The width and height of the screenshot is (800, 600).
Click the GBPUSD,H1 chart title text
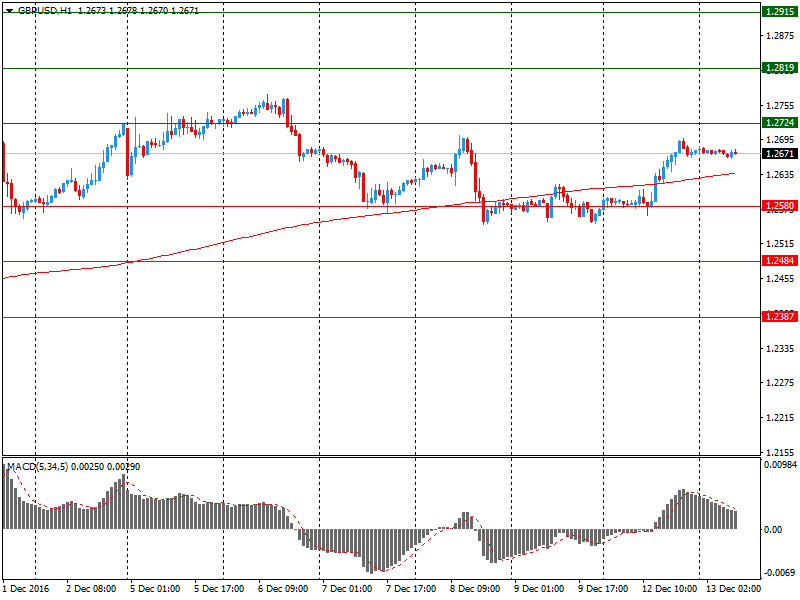coord(45,10)
